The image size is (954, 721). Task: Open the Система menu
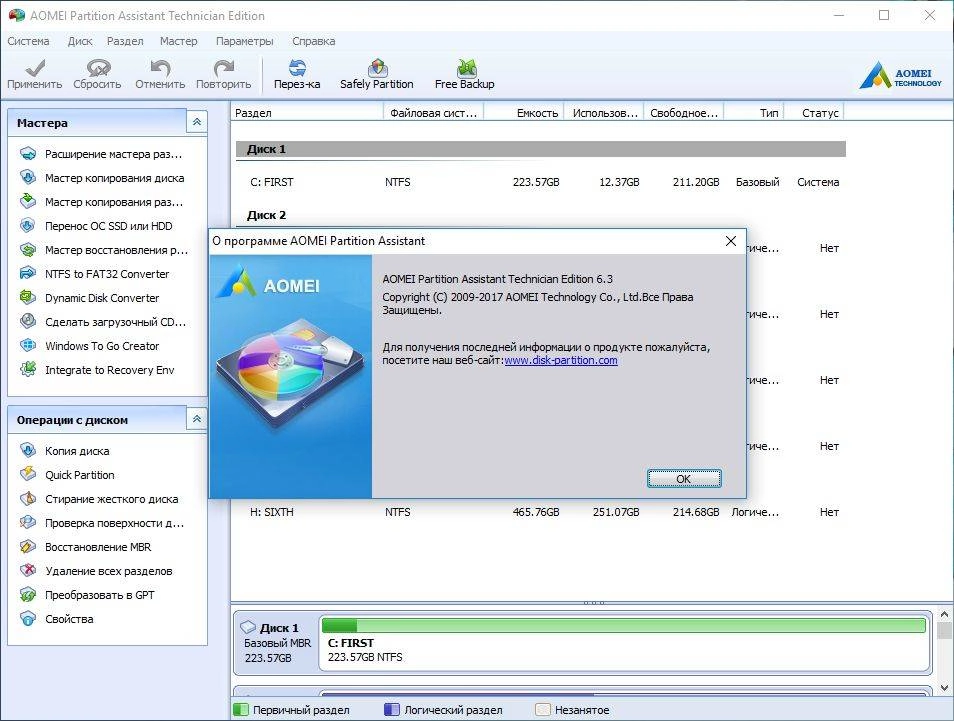(28, 41)
